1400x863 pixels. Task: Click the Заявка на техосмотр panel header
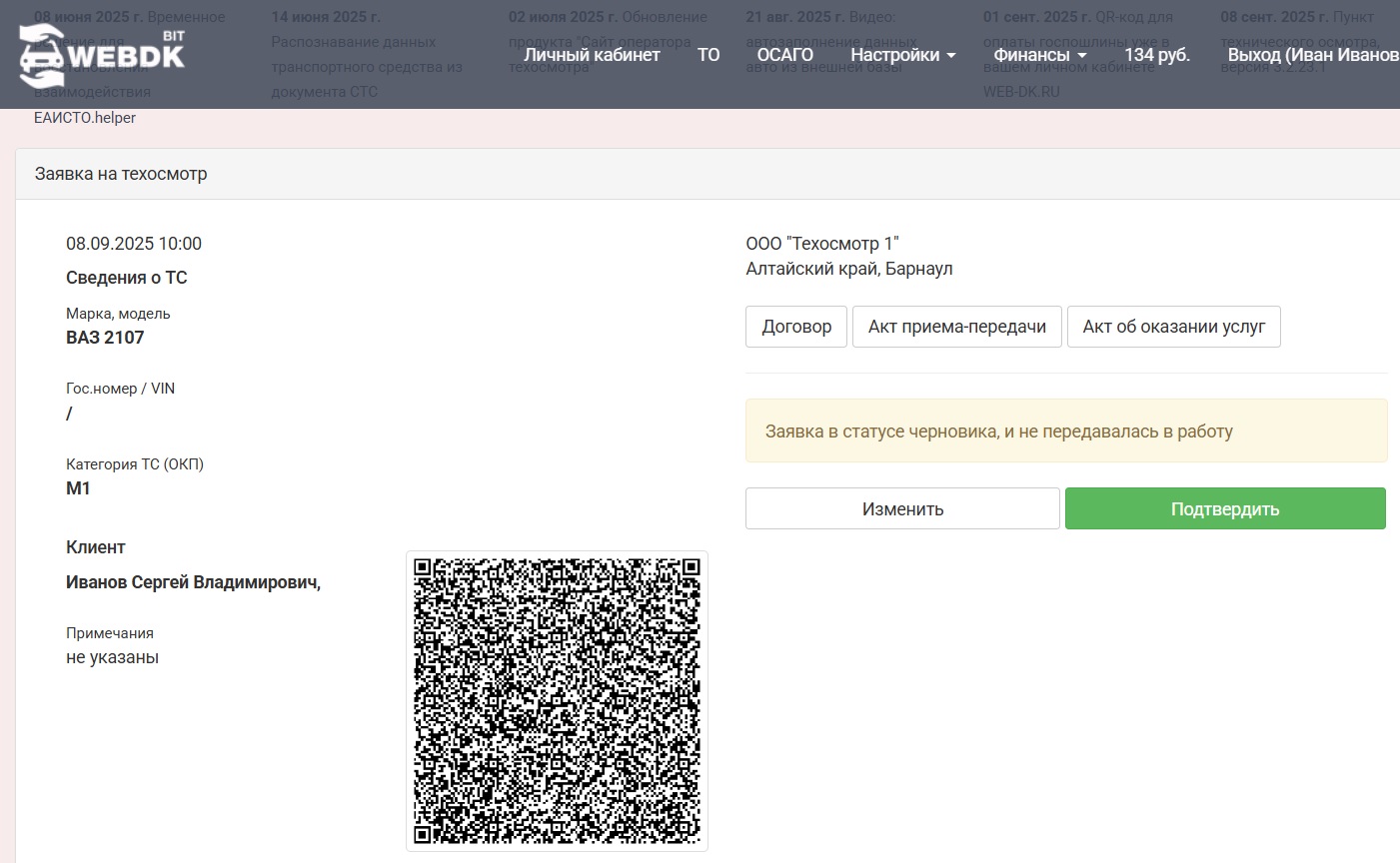(x=121, y=174)
